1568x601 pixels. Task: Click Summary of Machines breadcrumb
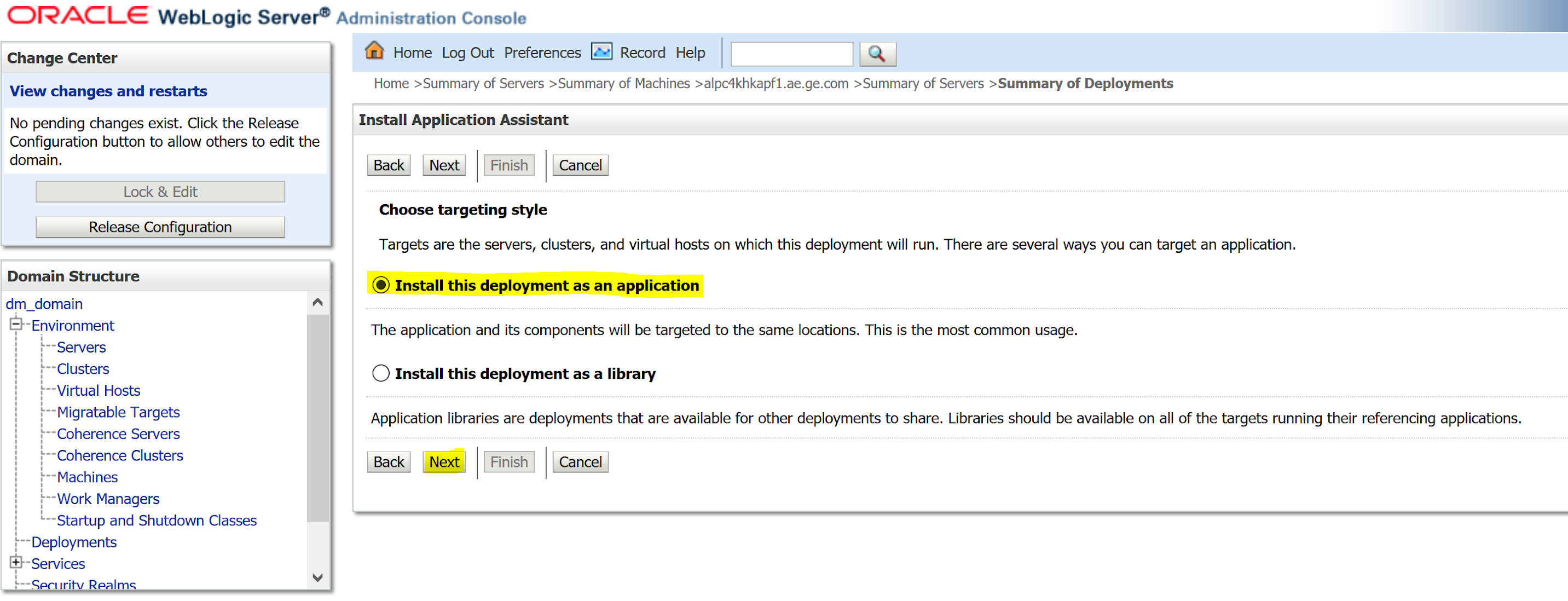tap(624, 83)
